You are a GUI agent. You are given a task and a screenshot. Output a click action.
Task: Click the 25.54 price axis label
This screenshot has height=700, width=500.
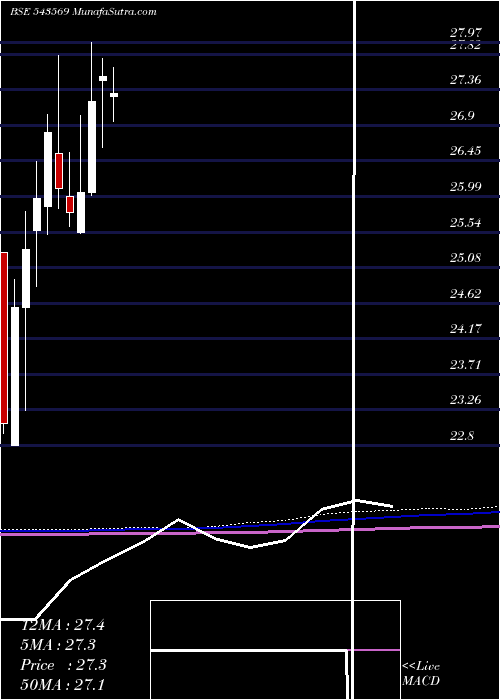click(465, 222)
